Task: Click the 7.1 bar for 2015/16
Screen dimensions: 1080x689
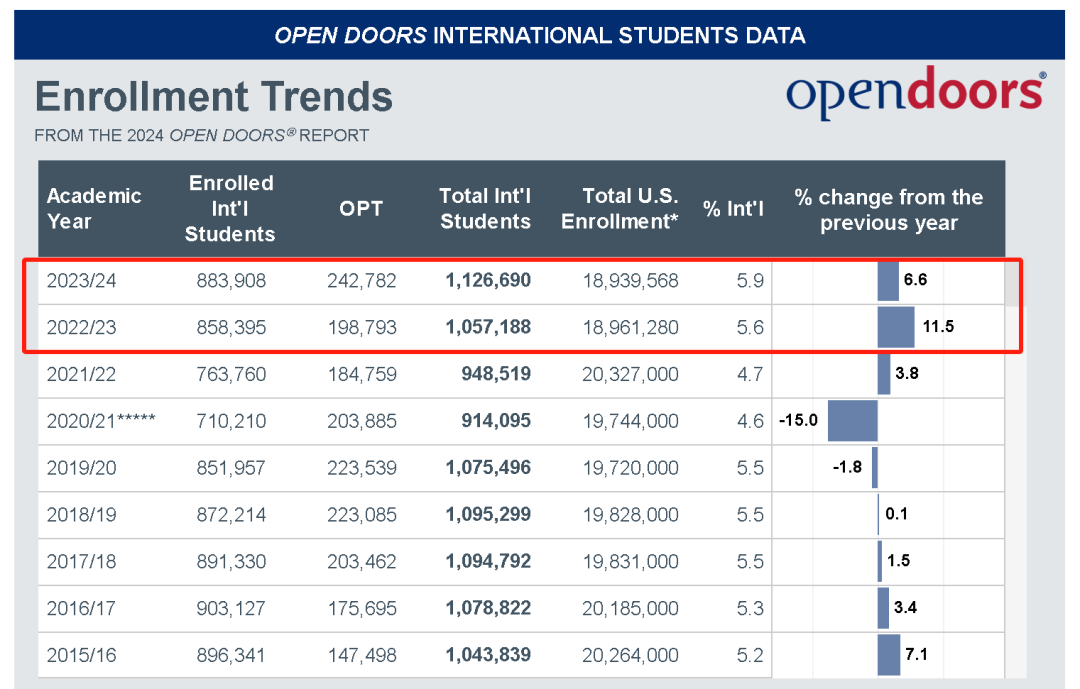Action: tap(889, 655)
